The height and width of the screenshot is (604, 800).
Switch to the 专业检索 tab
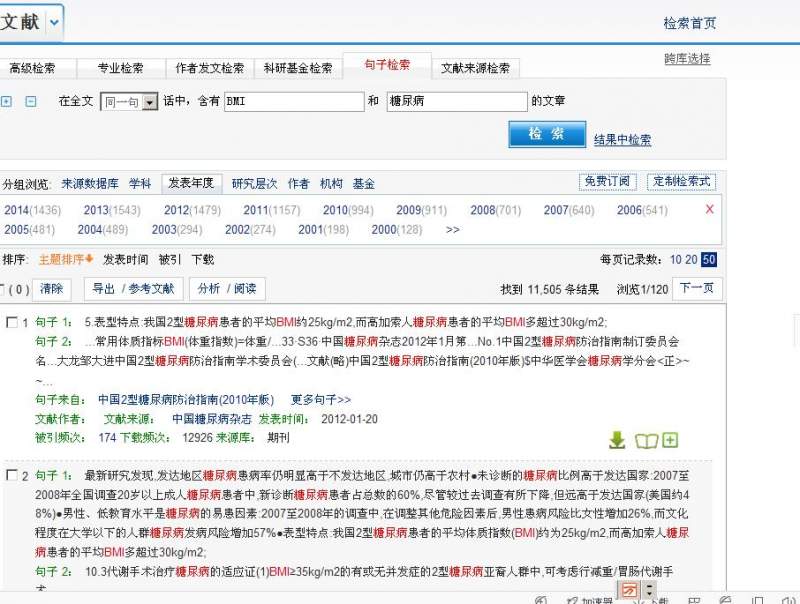click(120, 68)
